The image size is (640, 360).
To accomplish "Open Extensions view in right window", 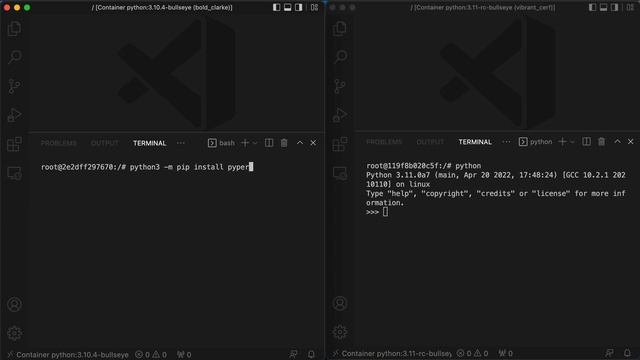I will click(340, 144).
